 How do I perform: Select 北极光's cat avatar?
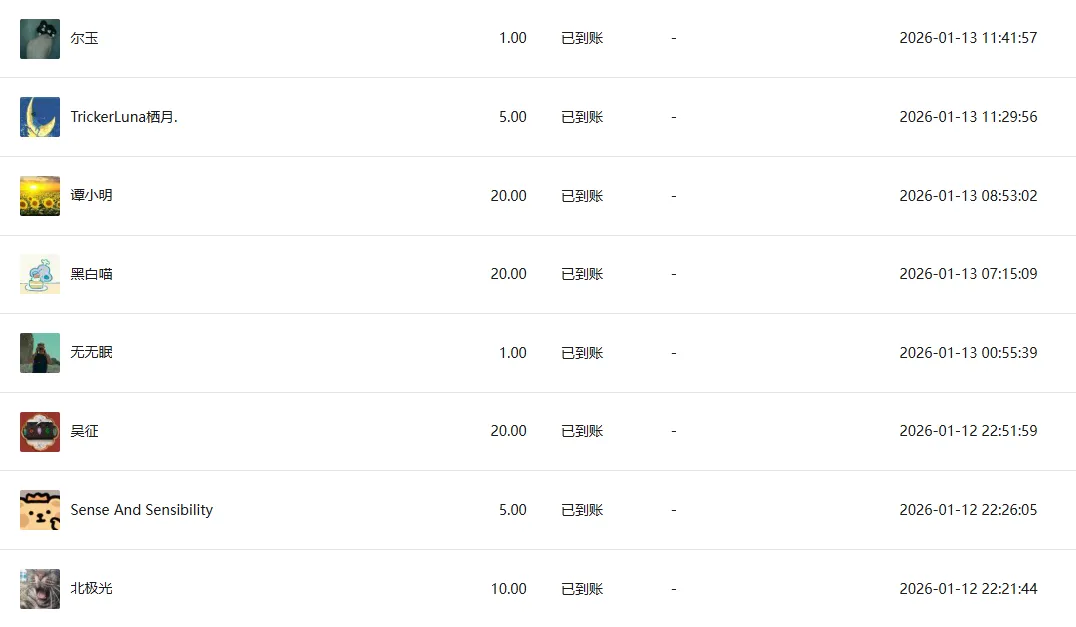(40, 589)
